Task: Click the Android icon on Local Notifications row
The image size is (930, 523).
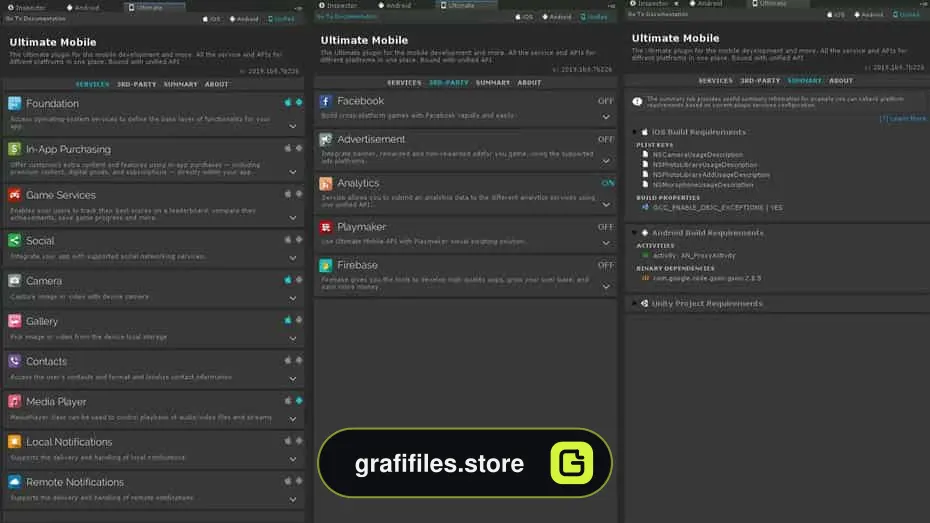Action: coord(299,441)
